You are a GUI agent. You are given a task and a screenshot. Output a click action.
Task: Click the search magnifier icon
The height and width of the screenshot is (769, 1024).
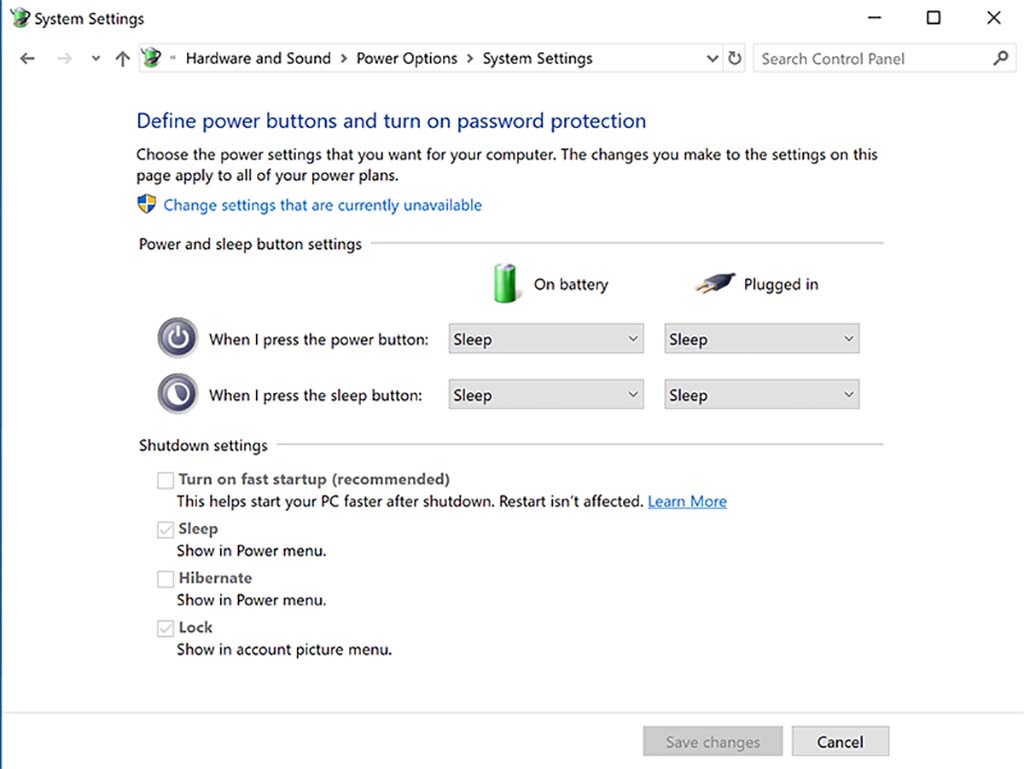point(1000,59)
